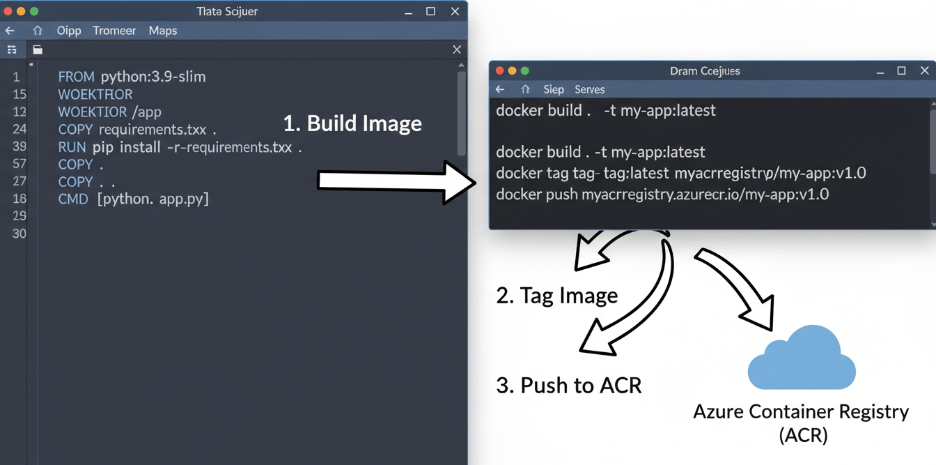This screenshot has width=936, height=465.
Task: Open the explorer grid icon in the editor
Action: [11, 50]
